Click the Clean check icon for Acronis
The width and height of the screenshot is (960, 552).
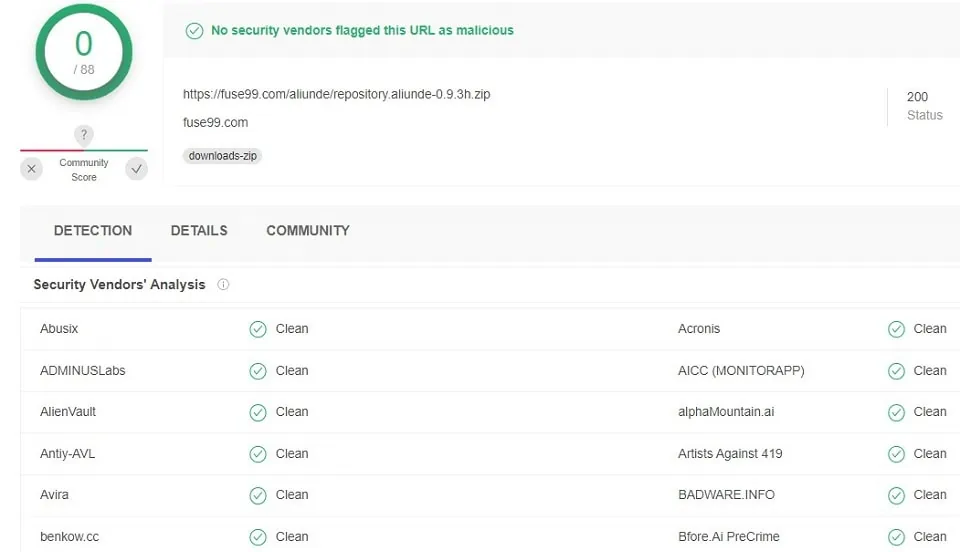(x=897, y=329)
